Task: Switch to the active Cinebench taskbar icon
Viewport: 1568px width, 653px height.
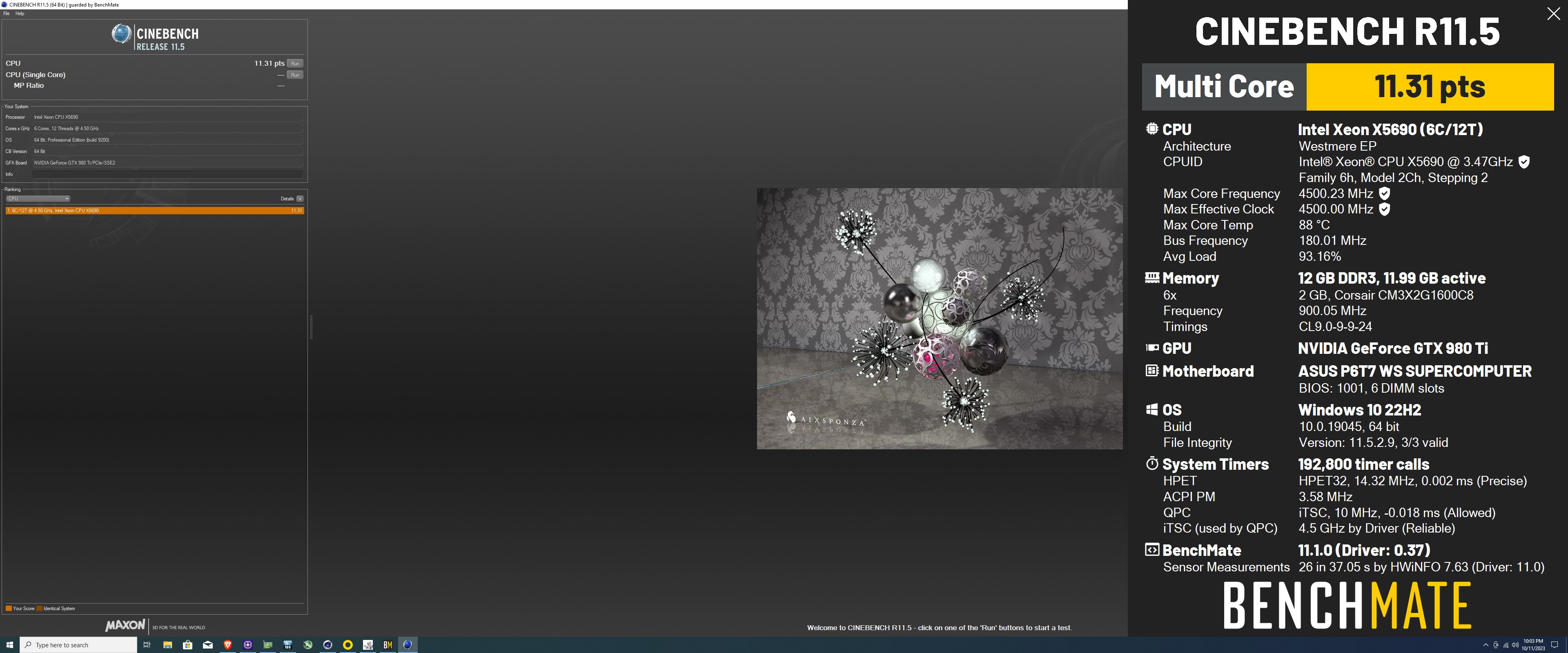Action: [x=408, y=645]
